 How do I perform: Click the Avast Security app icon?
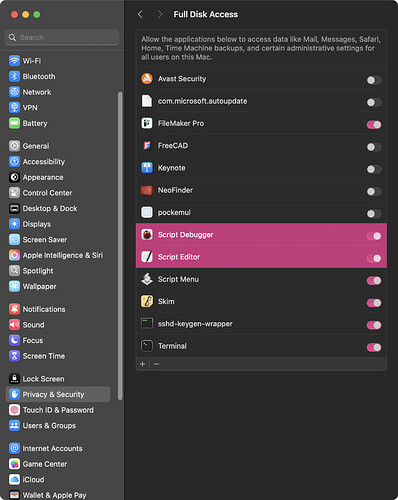click(147, 79)
